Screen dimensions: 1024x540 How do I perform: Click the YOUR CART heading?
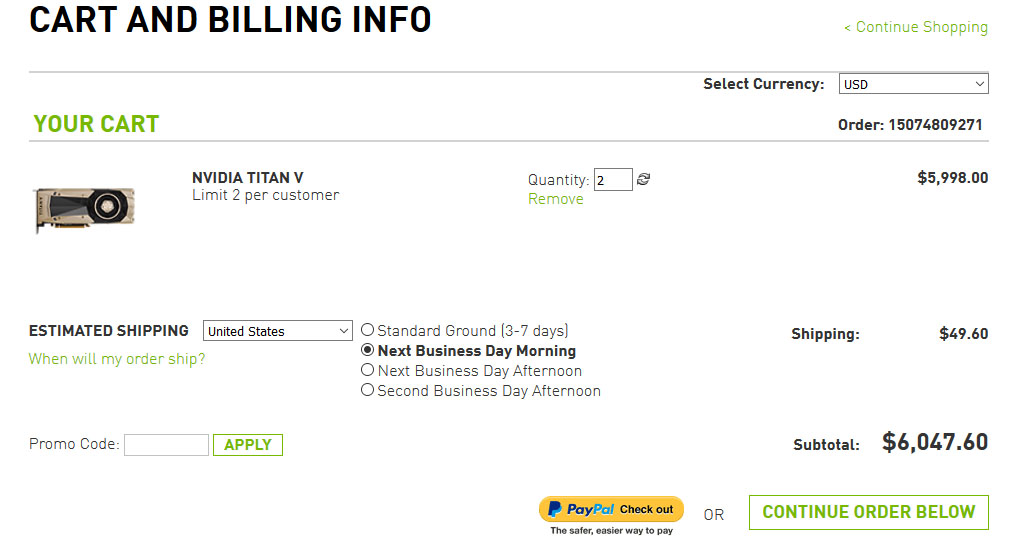pos(96,124)
